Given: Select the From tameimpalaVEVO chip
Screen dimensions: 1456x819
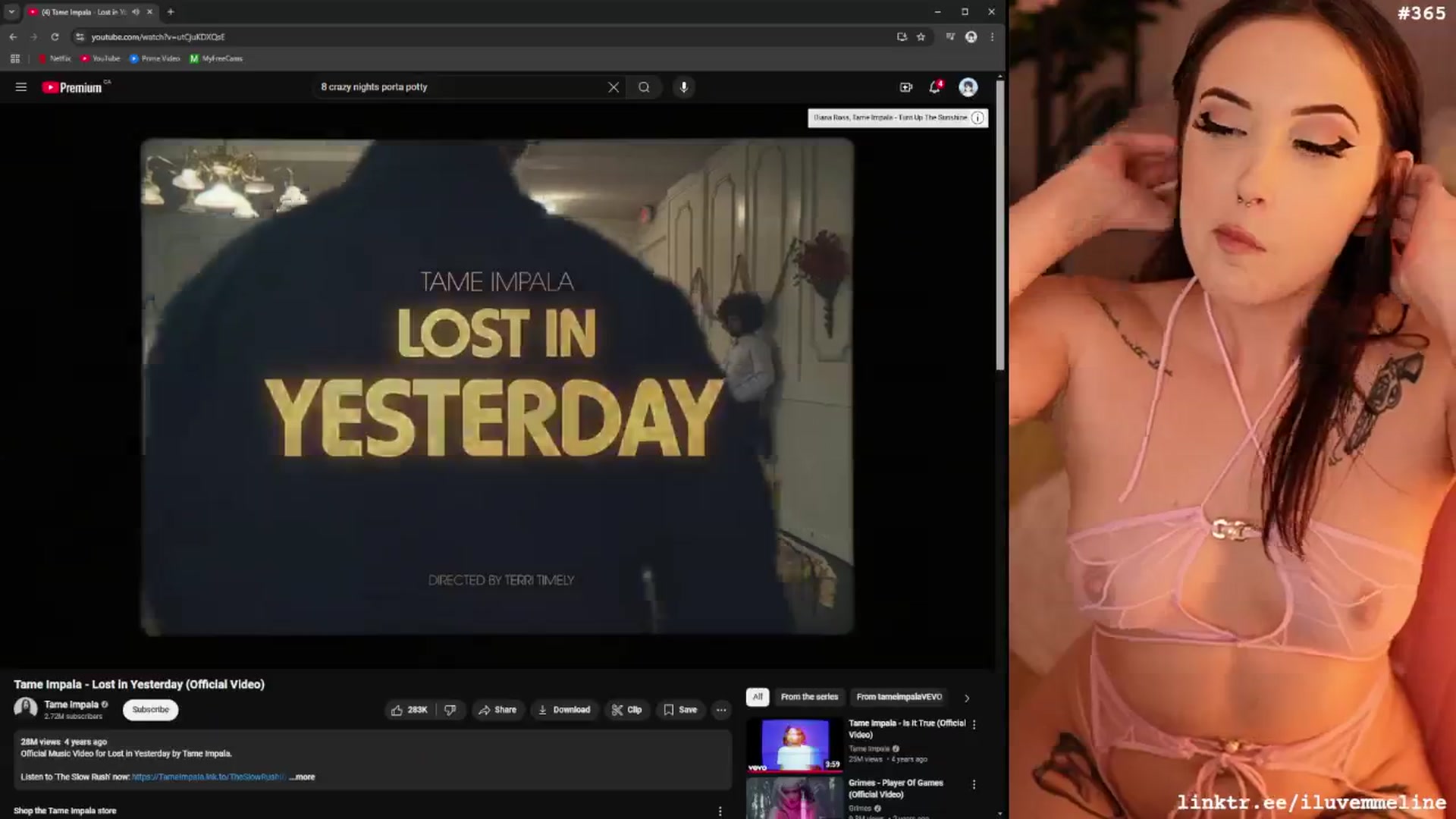Looking at the screenshot, I should coord(899,697).
